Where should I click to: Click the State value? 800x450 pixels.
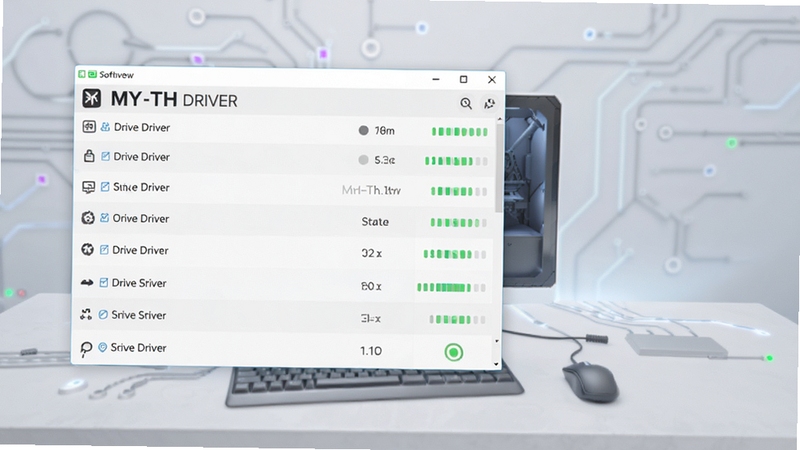click(375, 222)
